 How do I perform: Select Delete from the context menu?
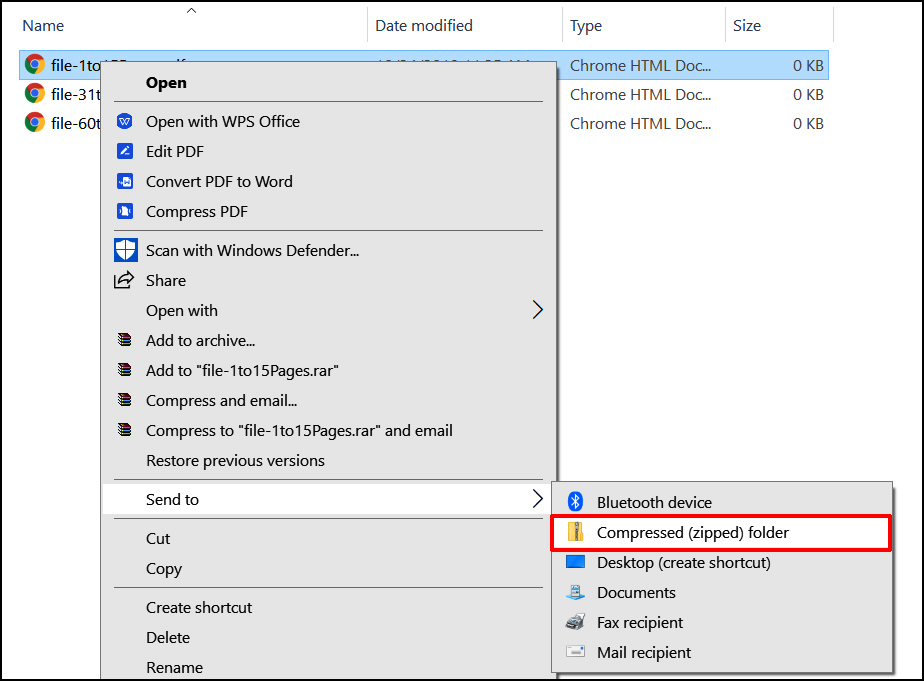[168, 637]
